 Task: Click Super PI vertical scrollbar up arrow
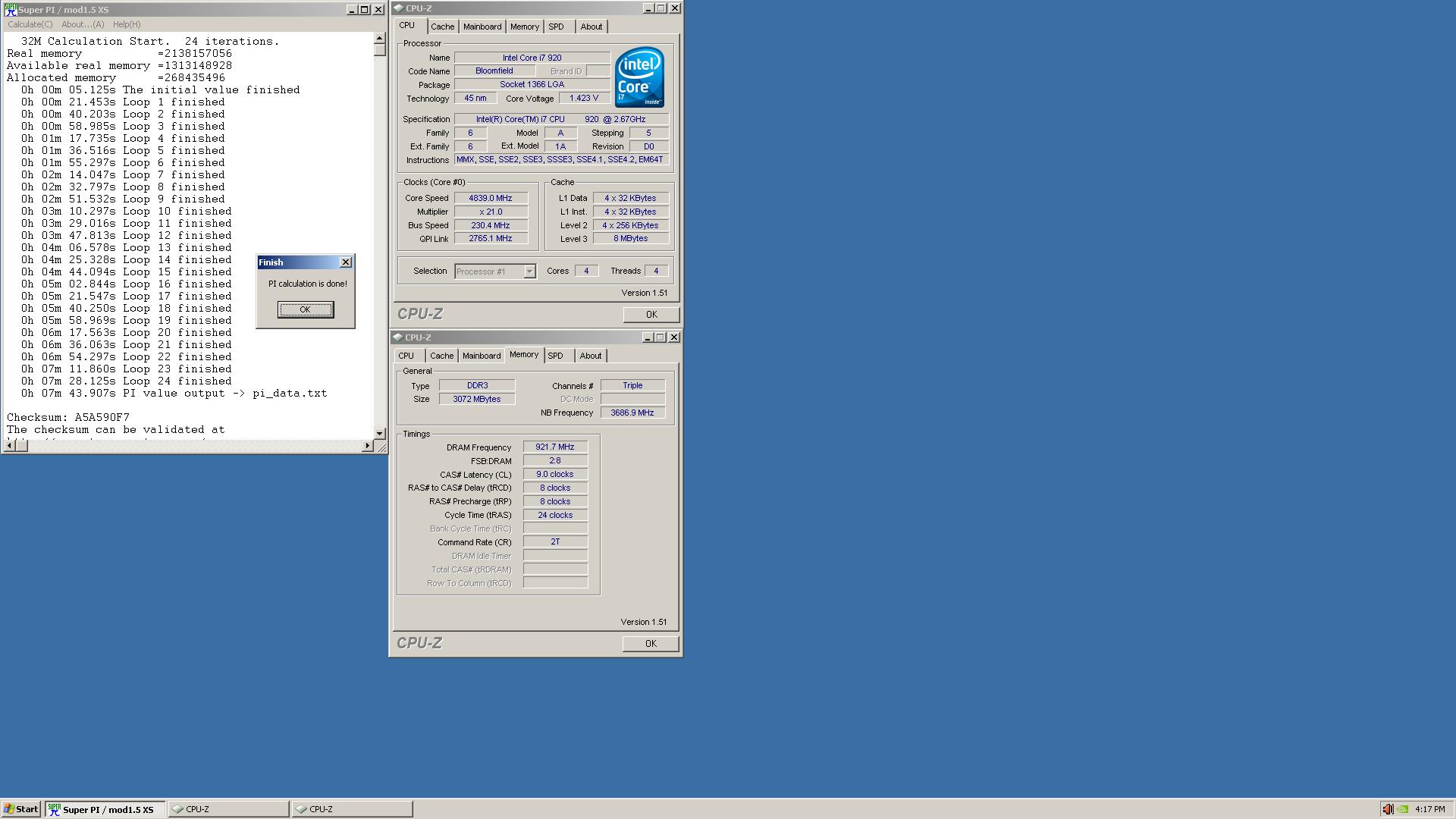pos(380,38)
